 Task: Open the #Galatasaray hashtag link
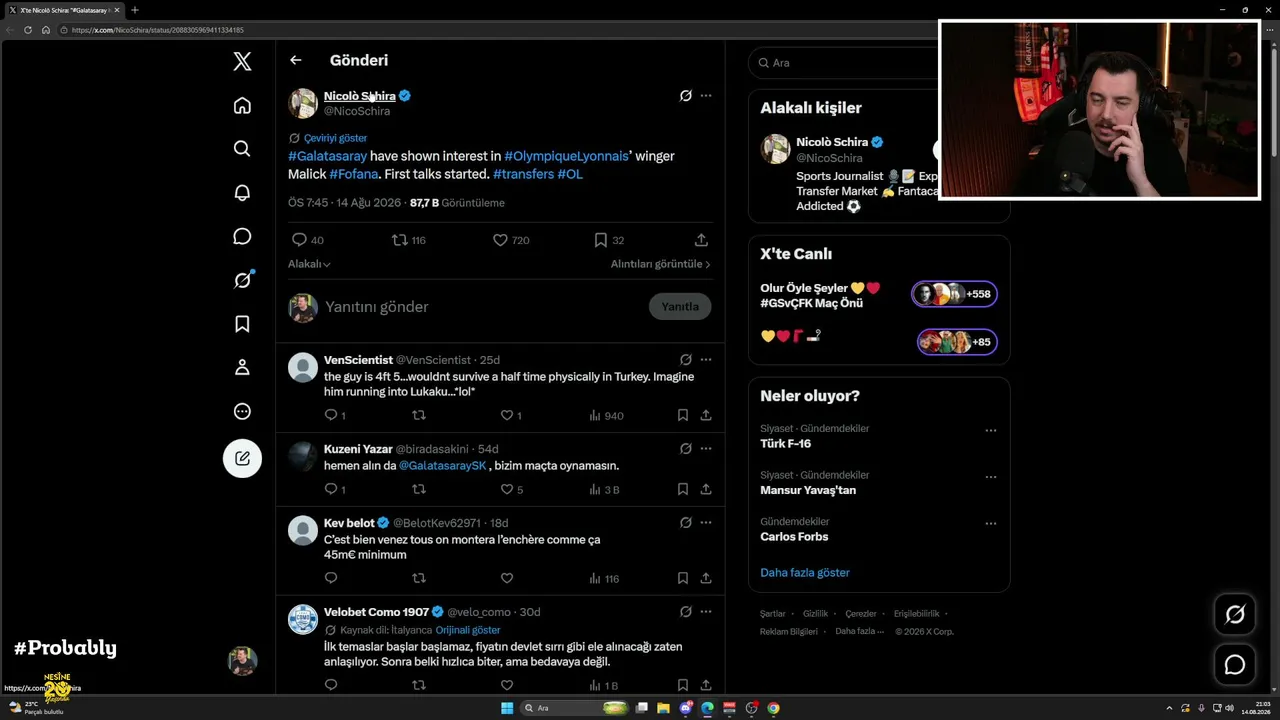[x=327, y=156]
